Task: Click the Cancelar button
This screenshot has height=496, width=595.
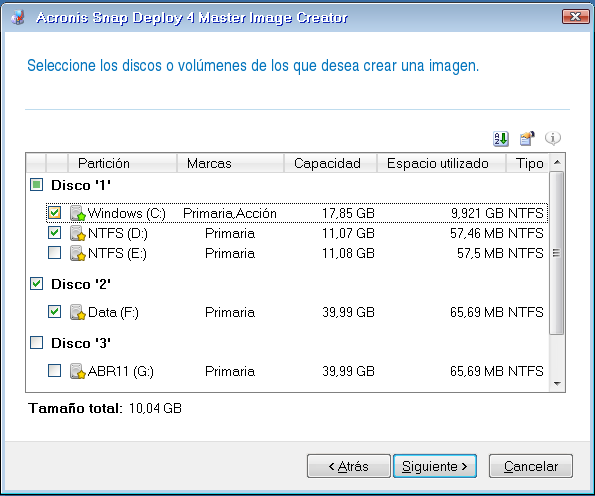Action: pyautogui.click(x=530, y=466)
